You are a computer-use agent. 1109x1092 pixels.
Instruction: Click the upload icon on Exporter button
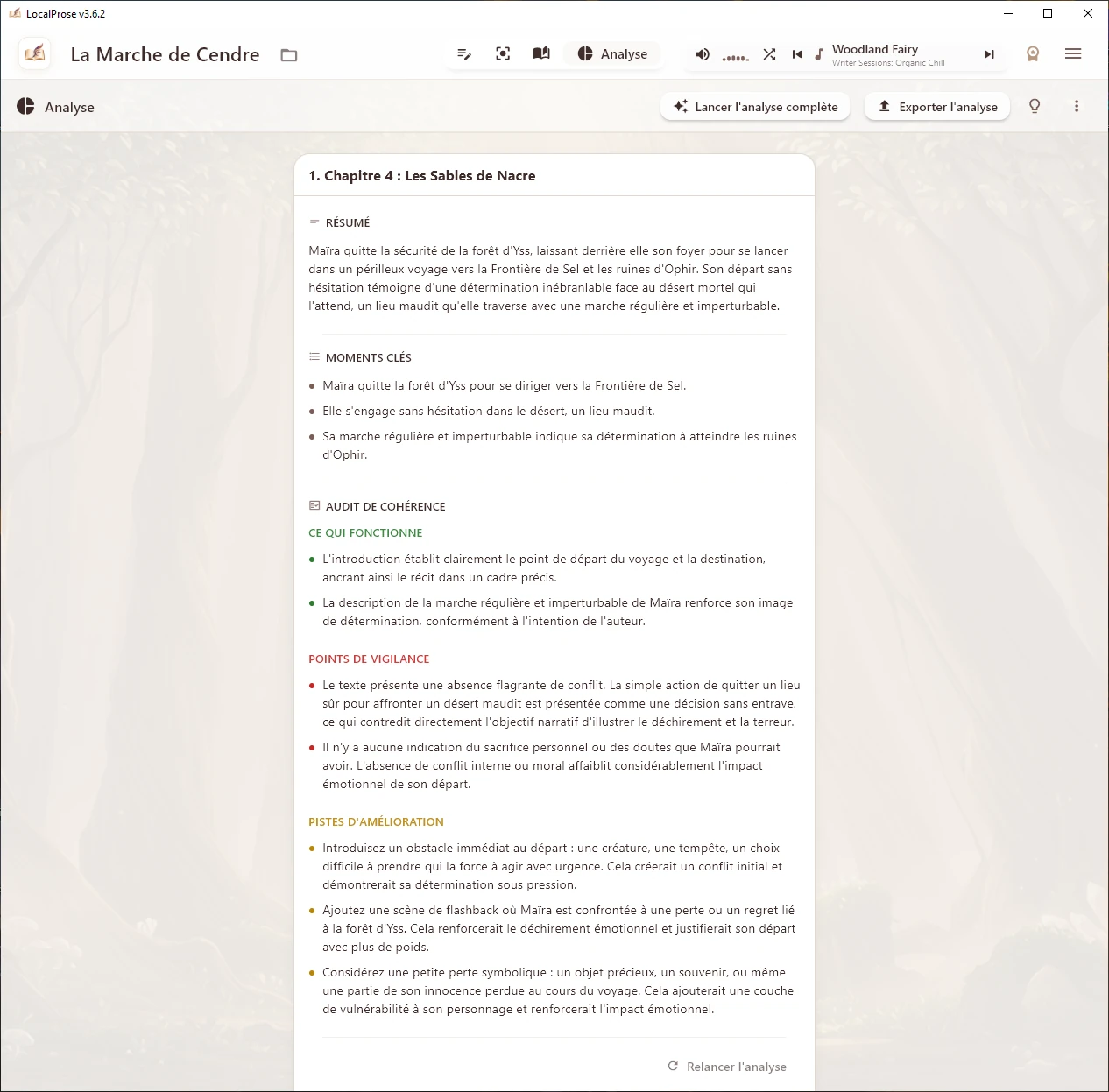(x=885, y=106)
